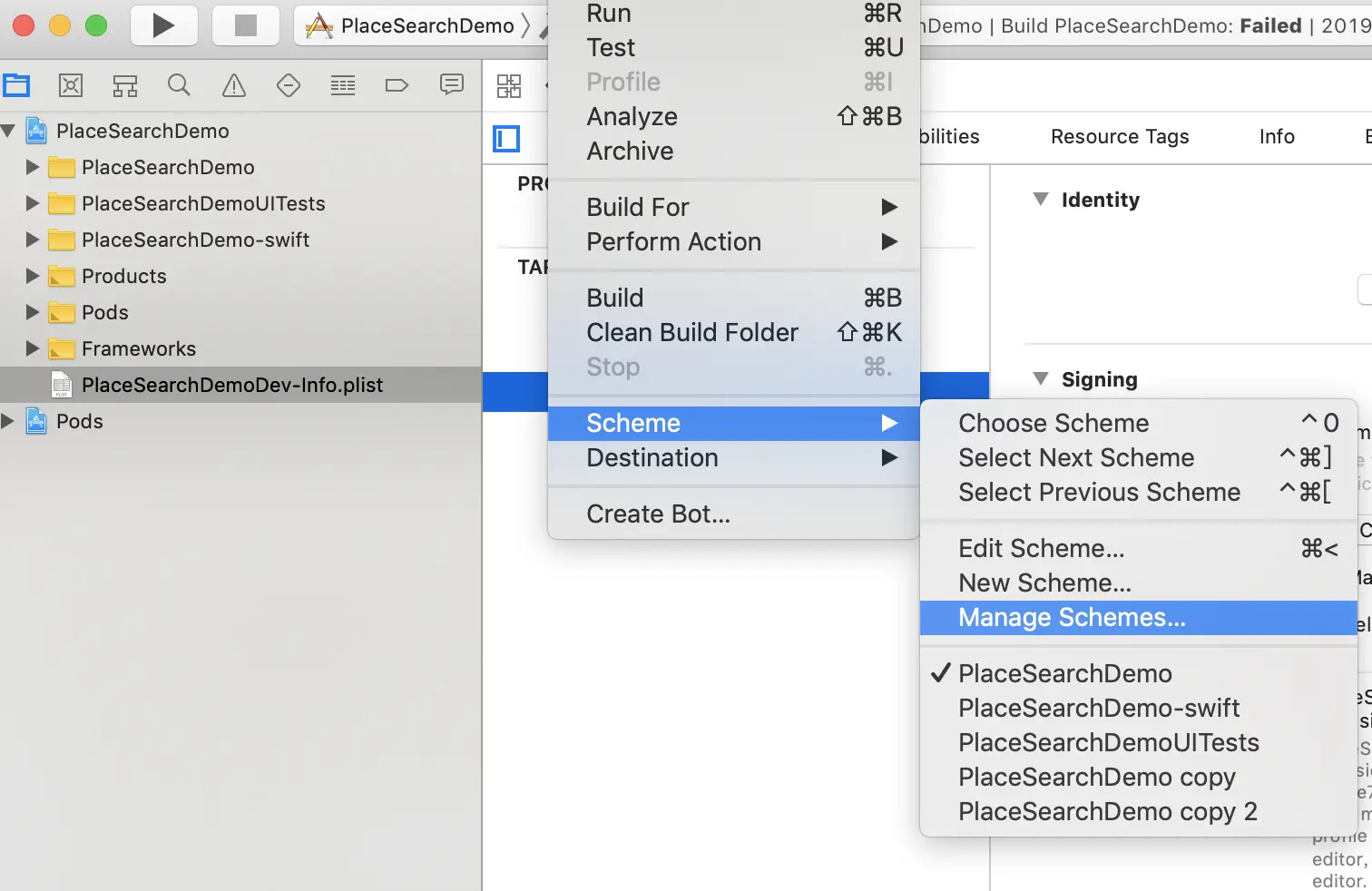Collapse the Identity section
Viewport: 1372px width, 891px height.
click(1041, 200)
